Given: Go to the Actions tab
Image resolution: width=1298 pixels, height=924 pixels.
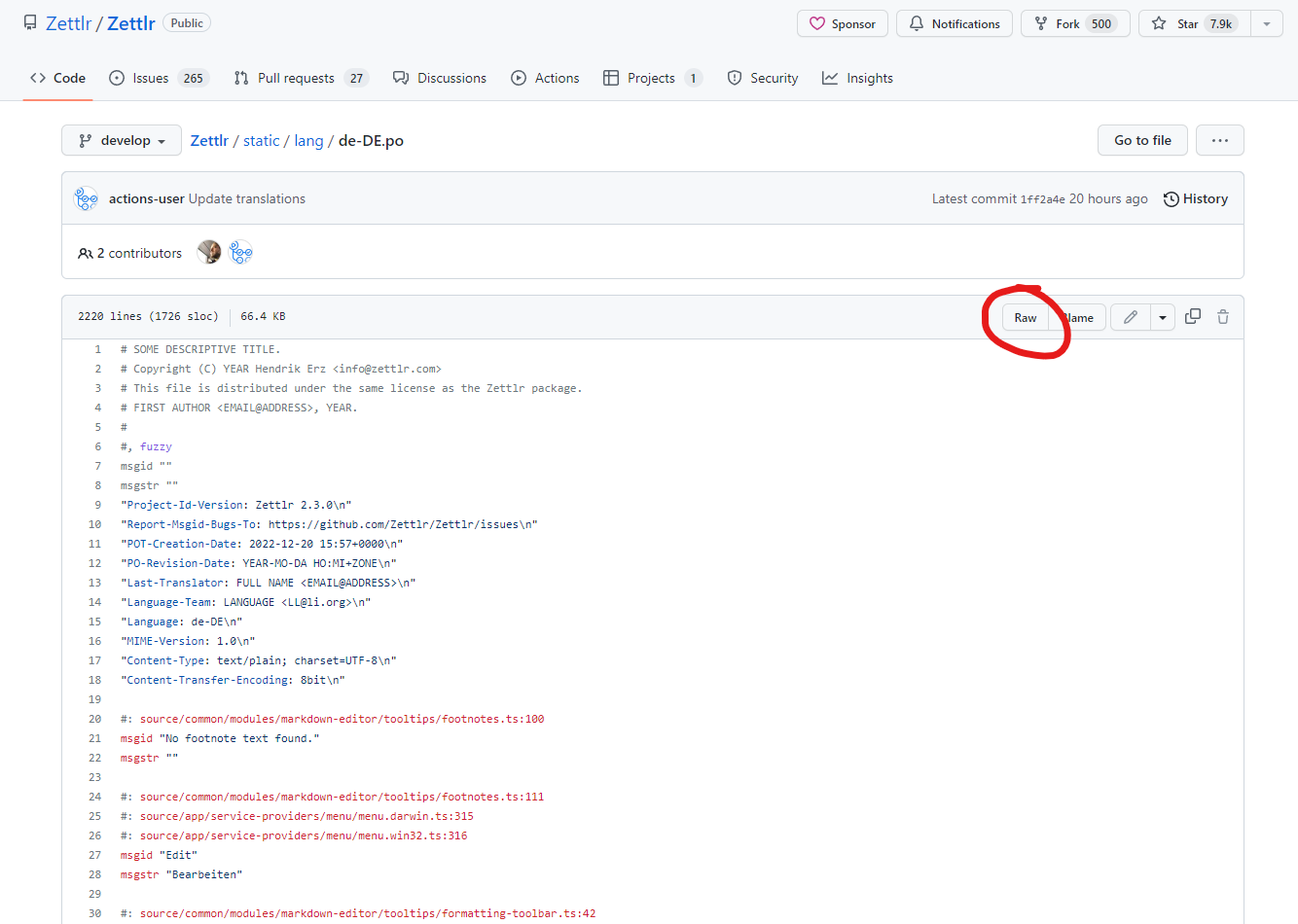Looking at the screenshot, I should pos(545,78).
